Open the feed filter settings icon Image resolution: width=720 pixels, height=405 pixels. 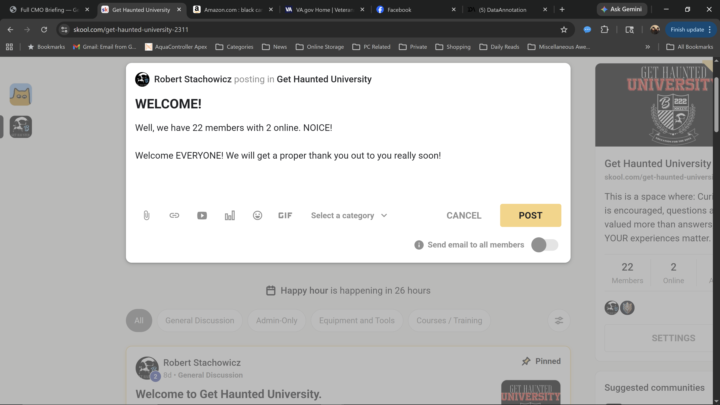[559, 321]
